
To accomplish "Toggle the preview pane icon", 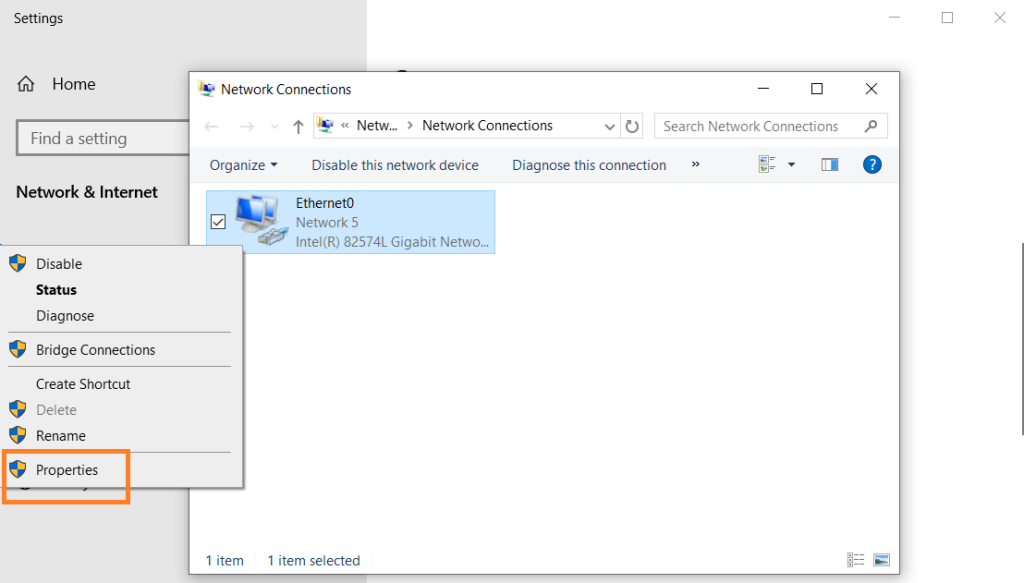I will tap(829, 165).
